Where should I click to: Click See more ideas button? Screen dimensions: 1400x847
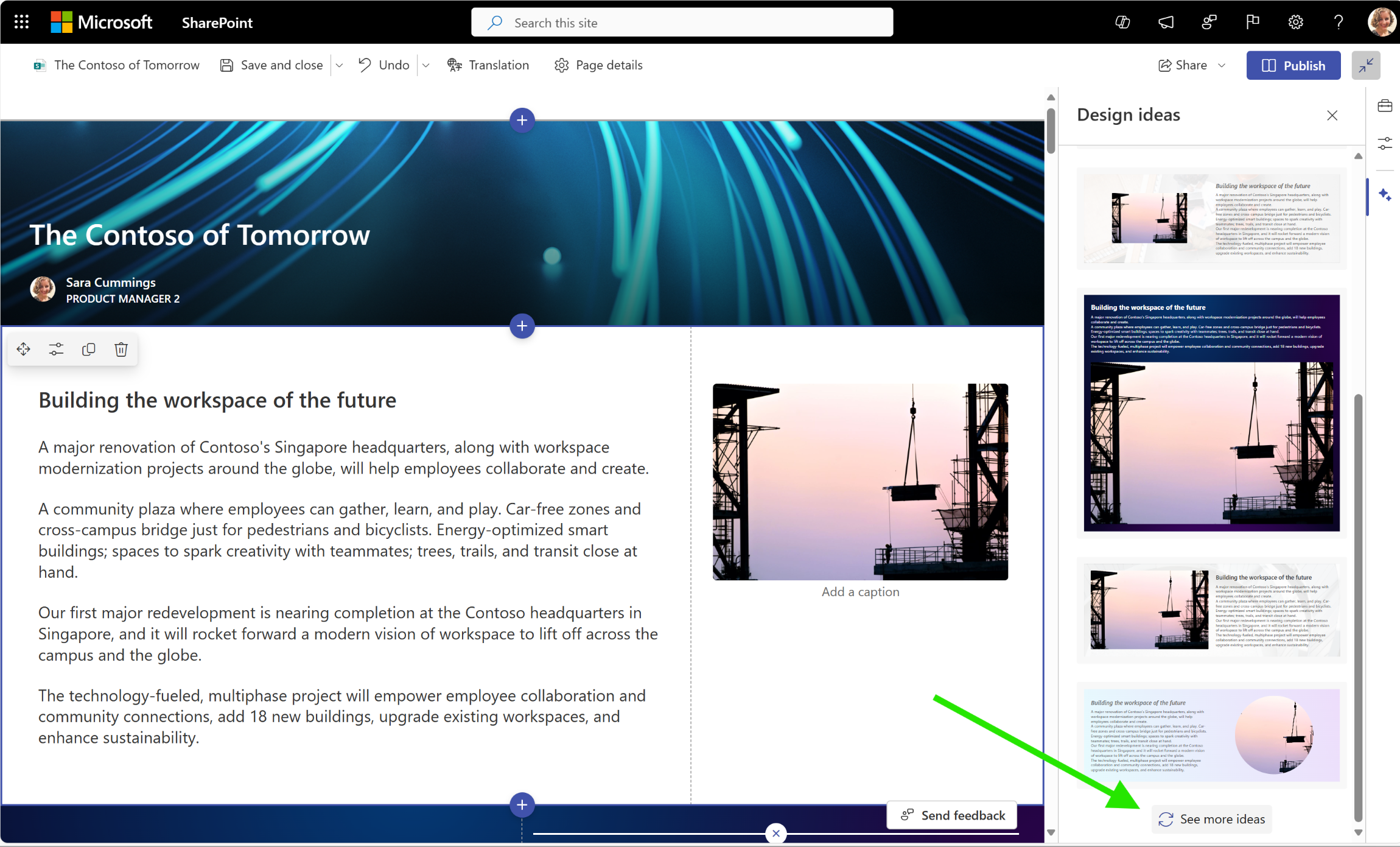pyautogui.click(x=1212, y=818)
